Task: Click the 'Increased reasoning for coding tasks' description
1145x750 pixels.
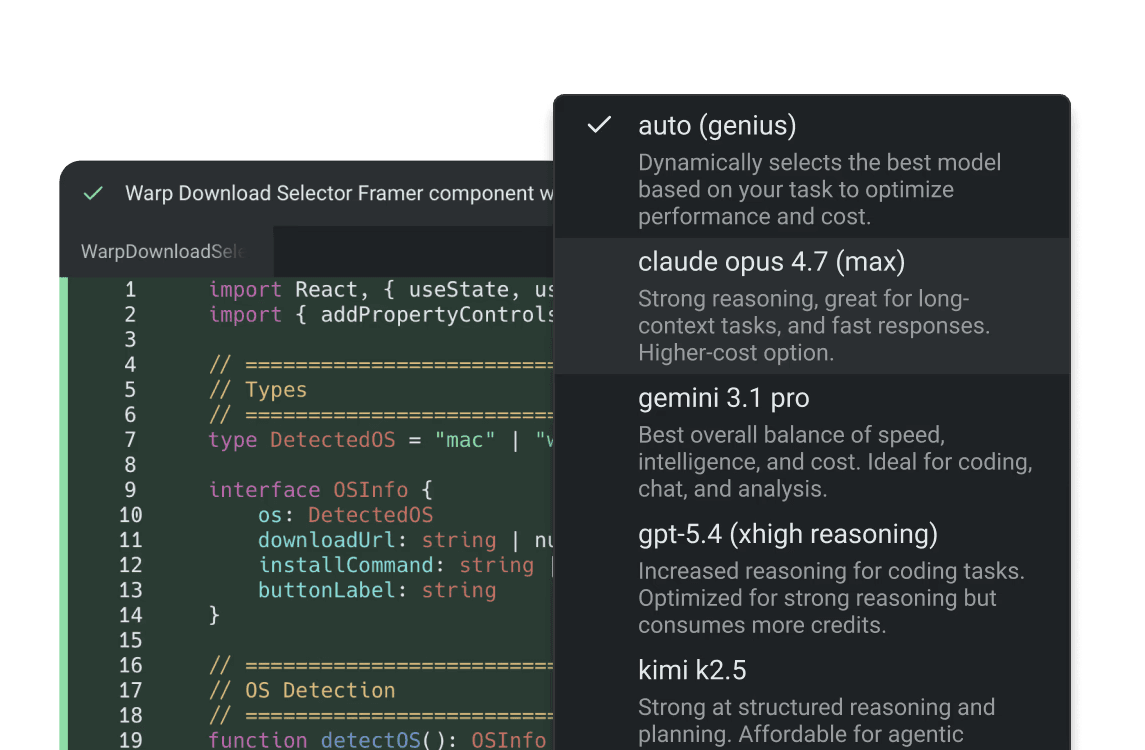Action: pyautogui.click(x=832, y=598)
